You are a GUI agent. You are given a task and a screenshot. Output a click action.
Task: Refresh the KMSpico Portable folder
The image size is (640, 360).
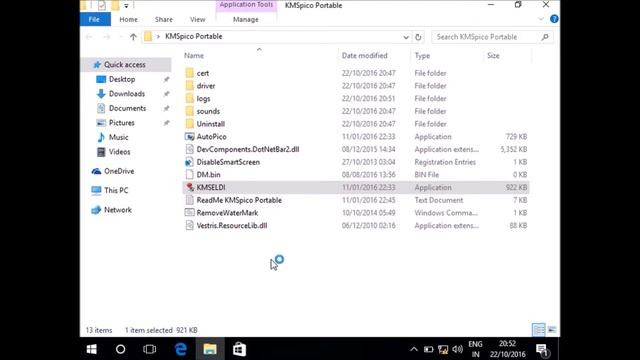coord(418,37)
